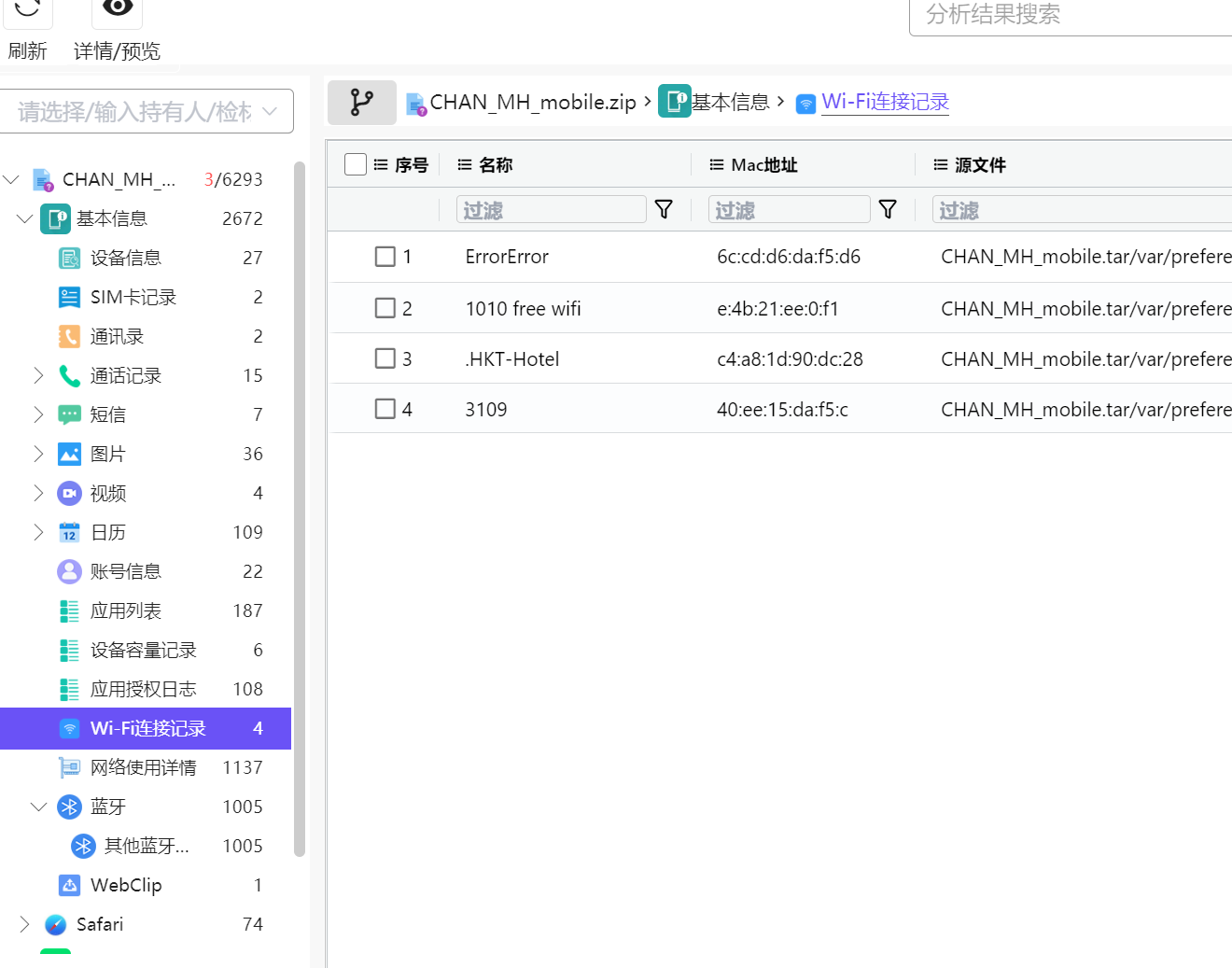
Task: Click the 序号 column header
Action: (x=411, y=165)
